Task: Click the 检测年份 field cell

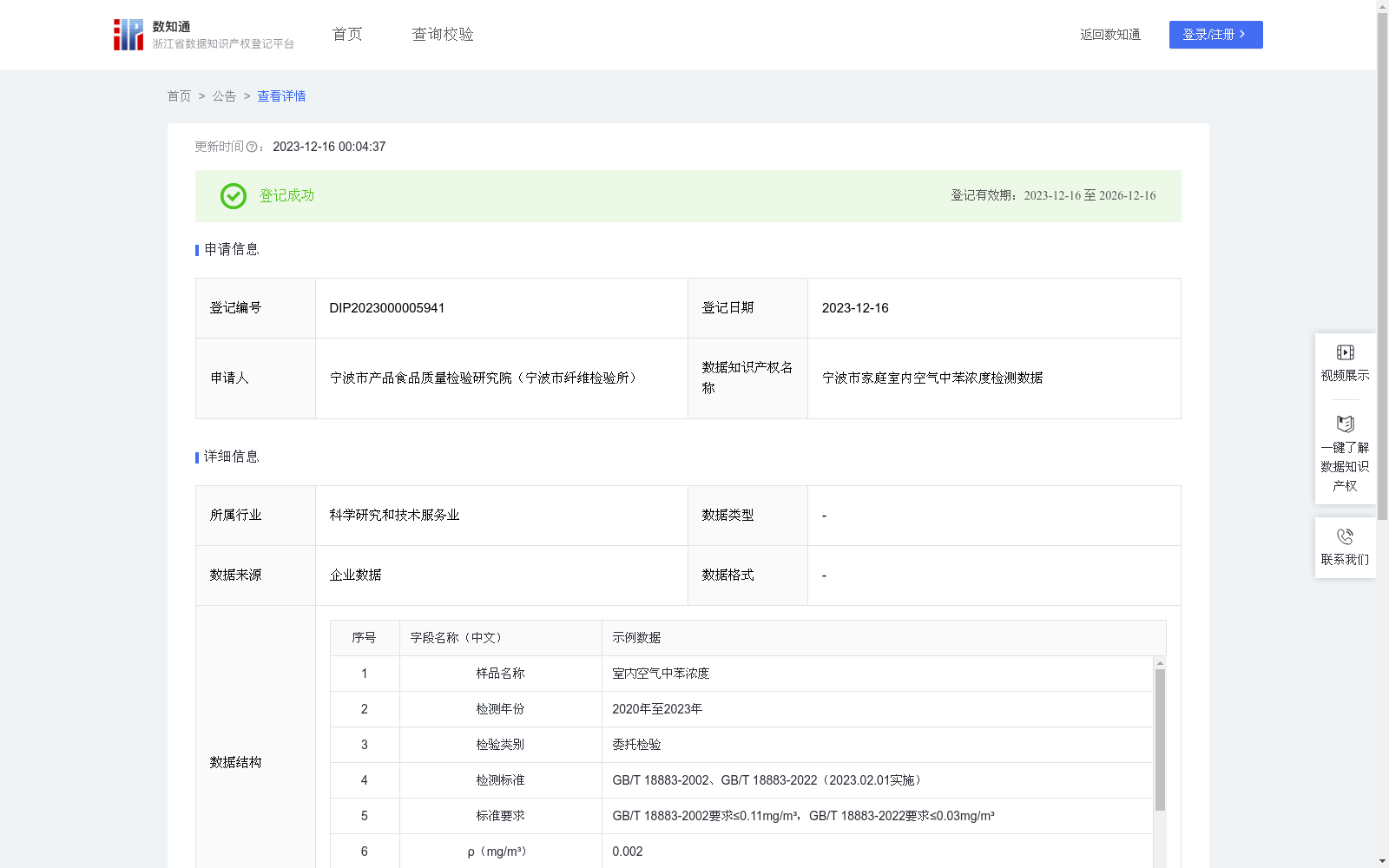Action: tap(501, 709)
